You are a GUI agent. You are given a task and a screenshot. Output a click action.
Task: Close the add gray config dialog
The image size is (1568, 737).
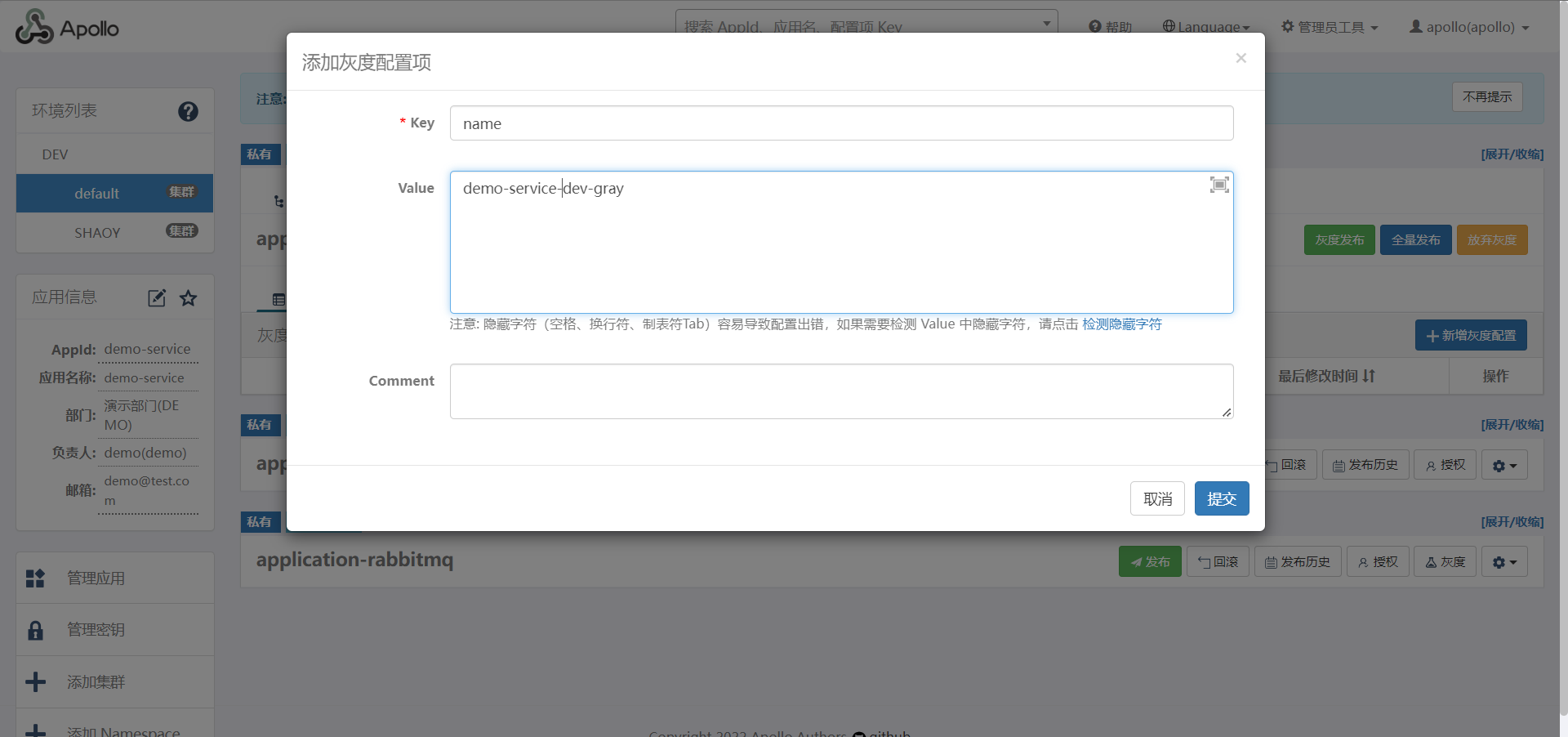tap(1241, 58)
